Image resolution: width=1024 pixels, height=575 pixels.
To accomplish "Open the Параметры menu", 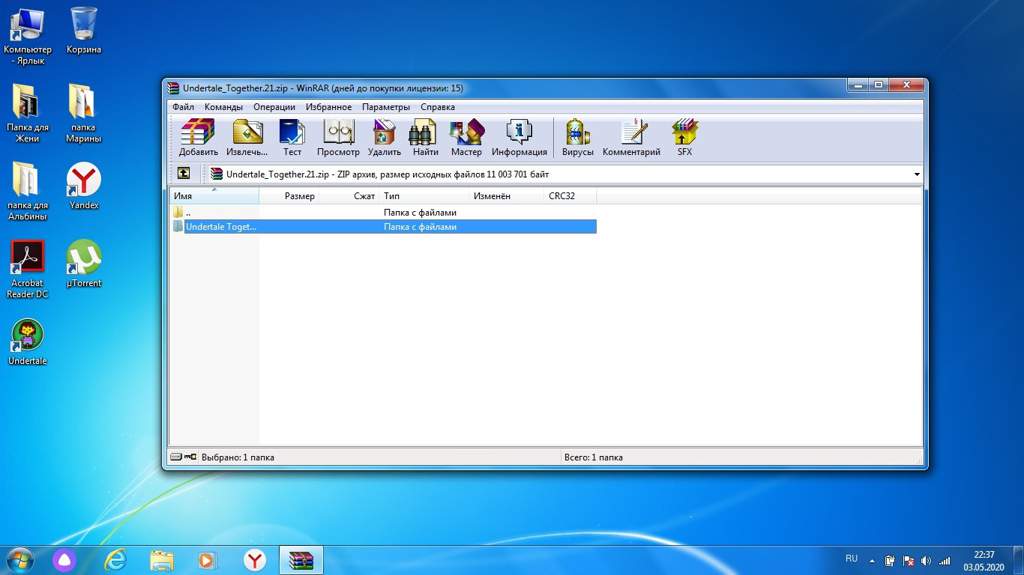I will (x=386, y=107).
